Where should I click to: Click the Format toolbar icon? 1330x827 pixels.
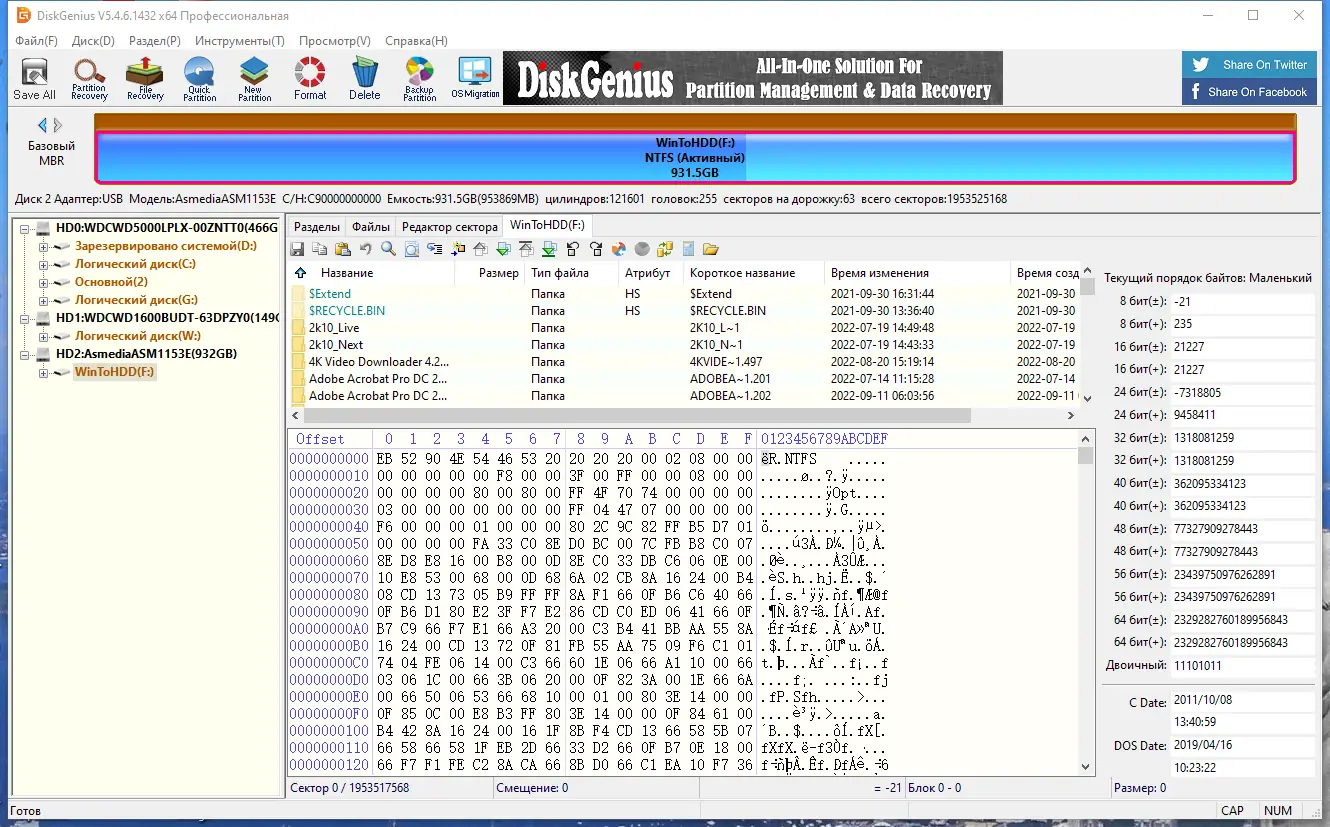(x=310, y=79)
